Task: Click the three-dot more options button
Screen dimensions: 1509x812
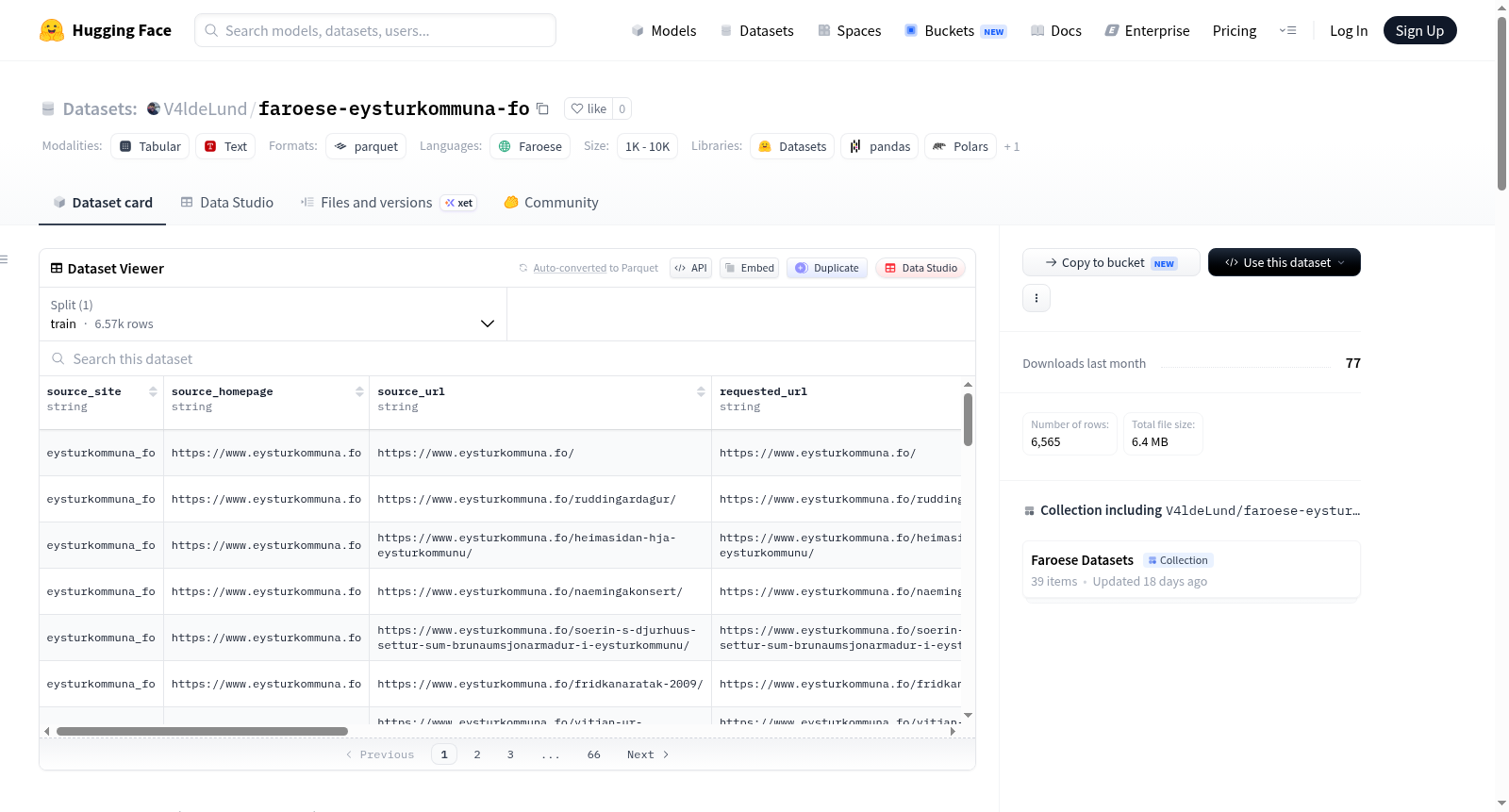Action: (x=1036, y=298)
